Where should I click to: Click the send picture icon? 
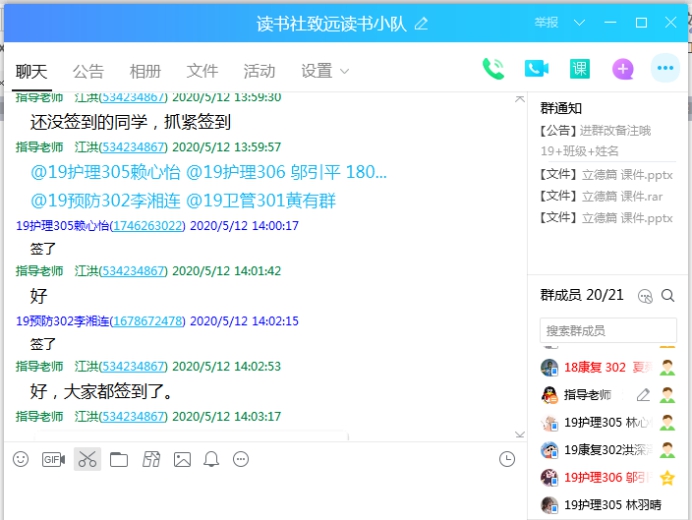tap(182, 459)
